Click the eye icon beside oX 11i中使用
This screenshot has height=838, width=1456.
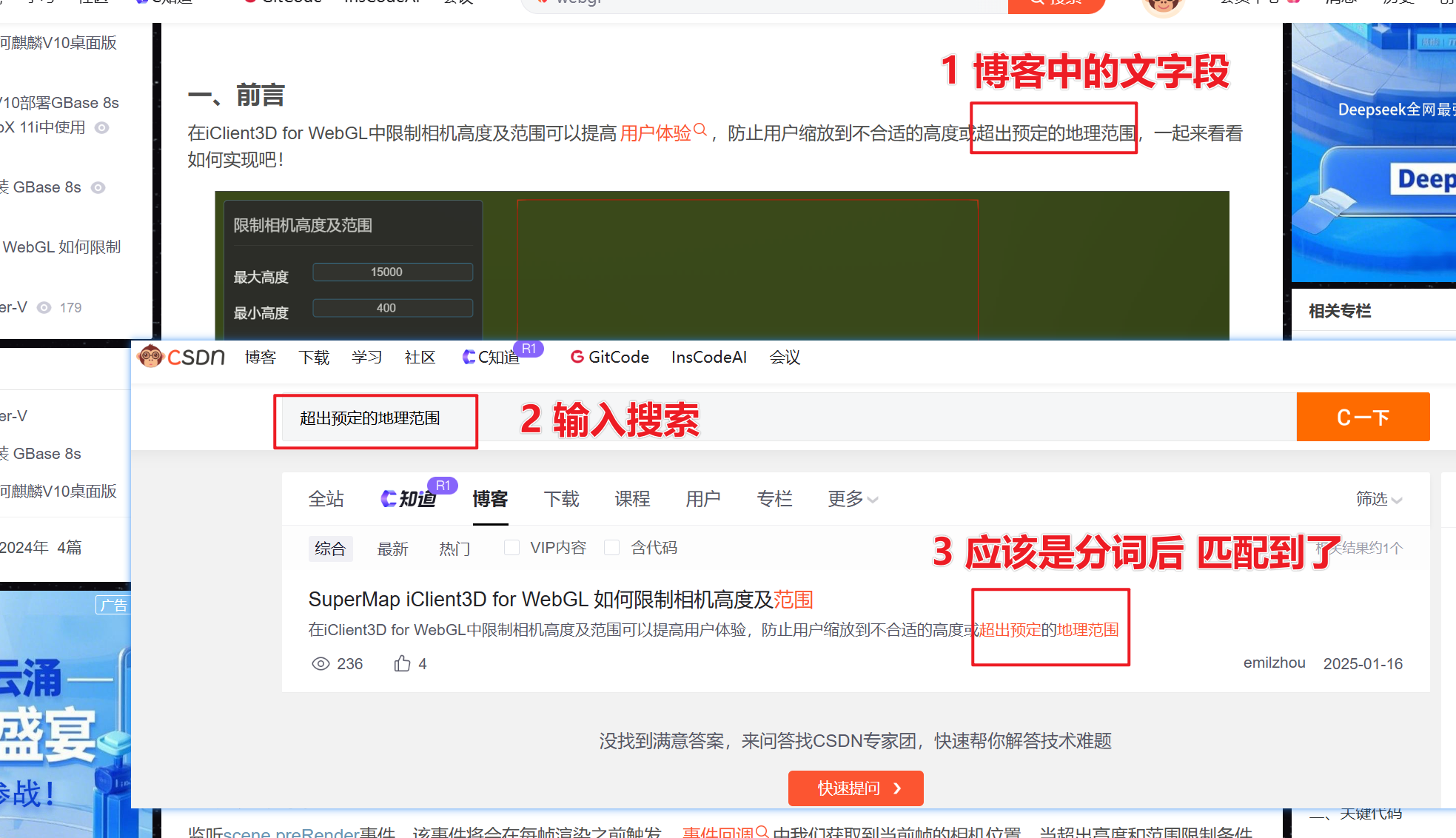point(102,127)
